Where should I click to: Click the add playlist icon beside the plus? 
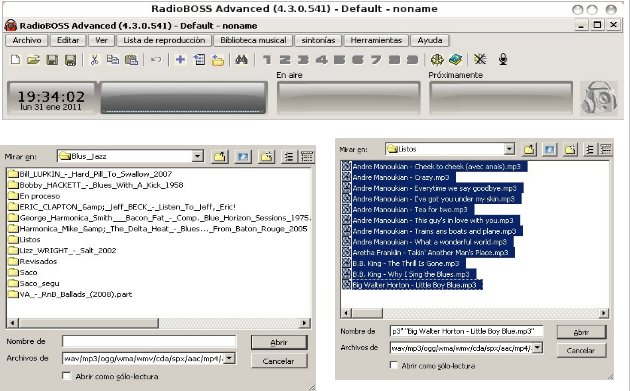tap(199, 60)
